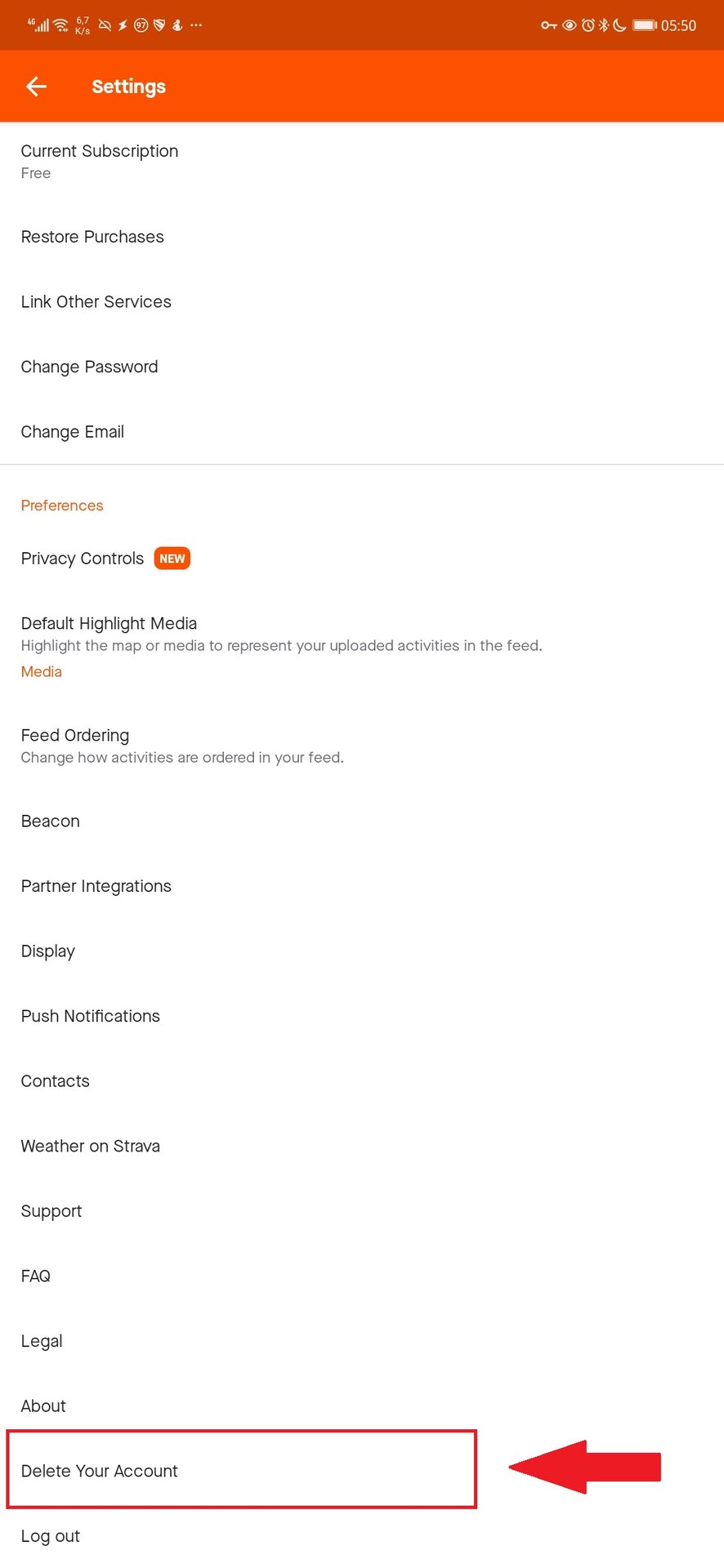Screen dimensions: 724x1568
Task: Tap Log out
Action: coord(51,1536)
